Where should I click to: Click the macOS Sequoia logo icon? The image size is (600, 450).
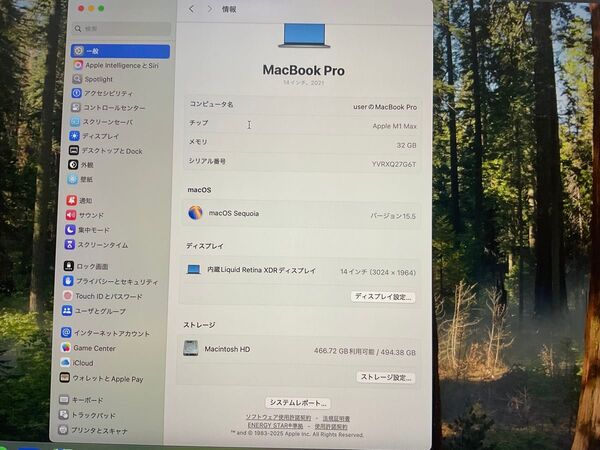[x=195, y=212]
